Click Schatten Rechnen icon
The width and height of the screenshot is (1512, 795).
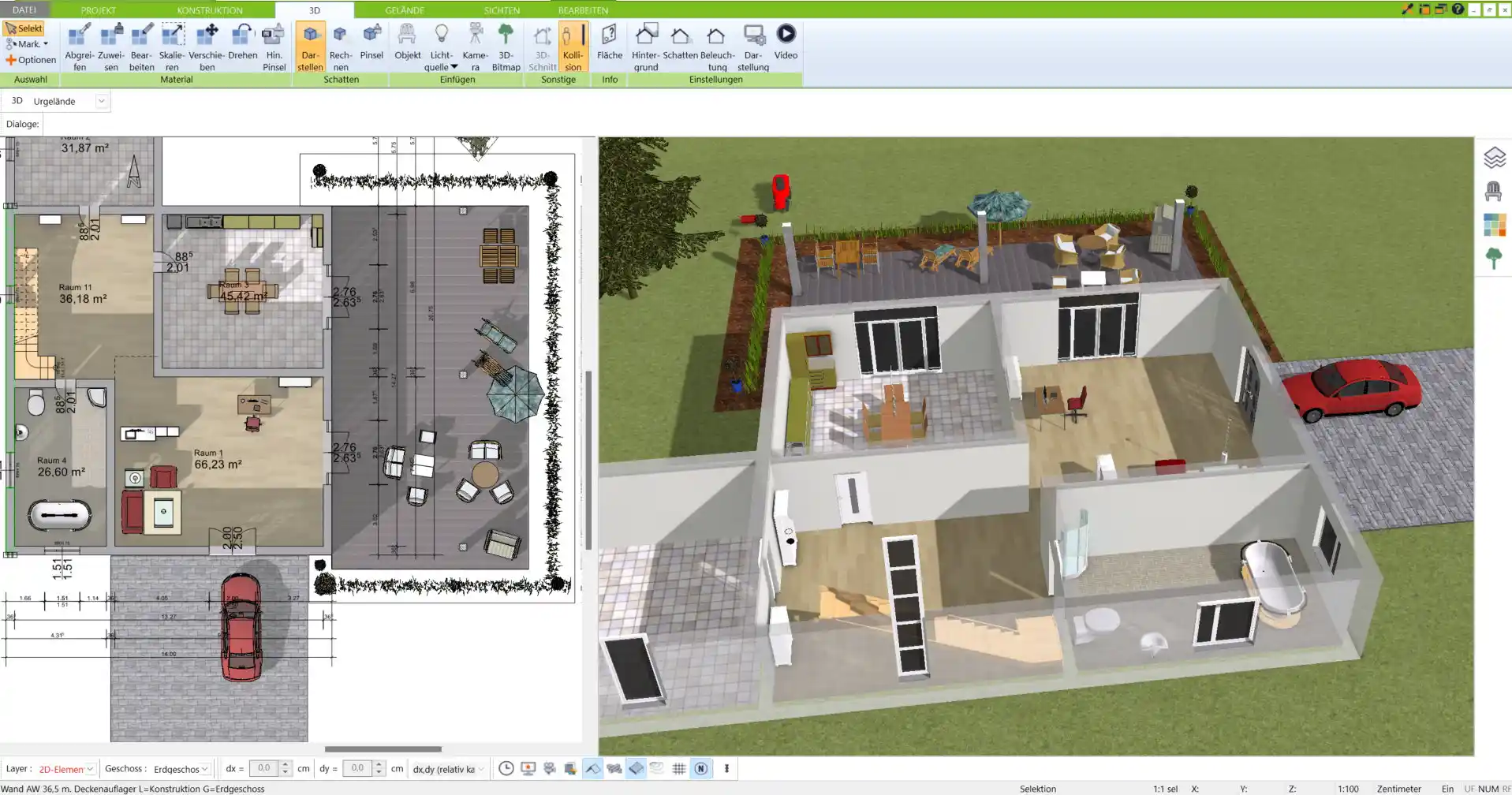pyautogui.click(x=341, y=47)
